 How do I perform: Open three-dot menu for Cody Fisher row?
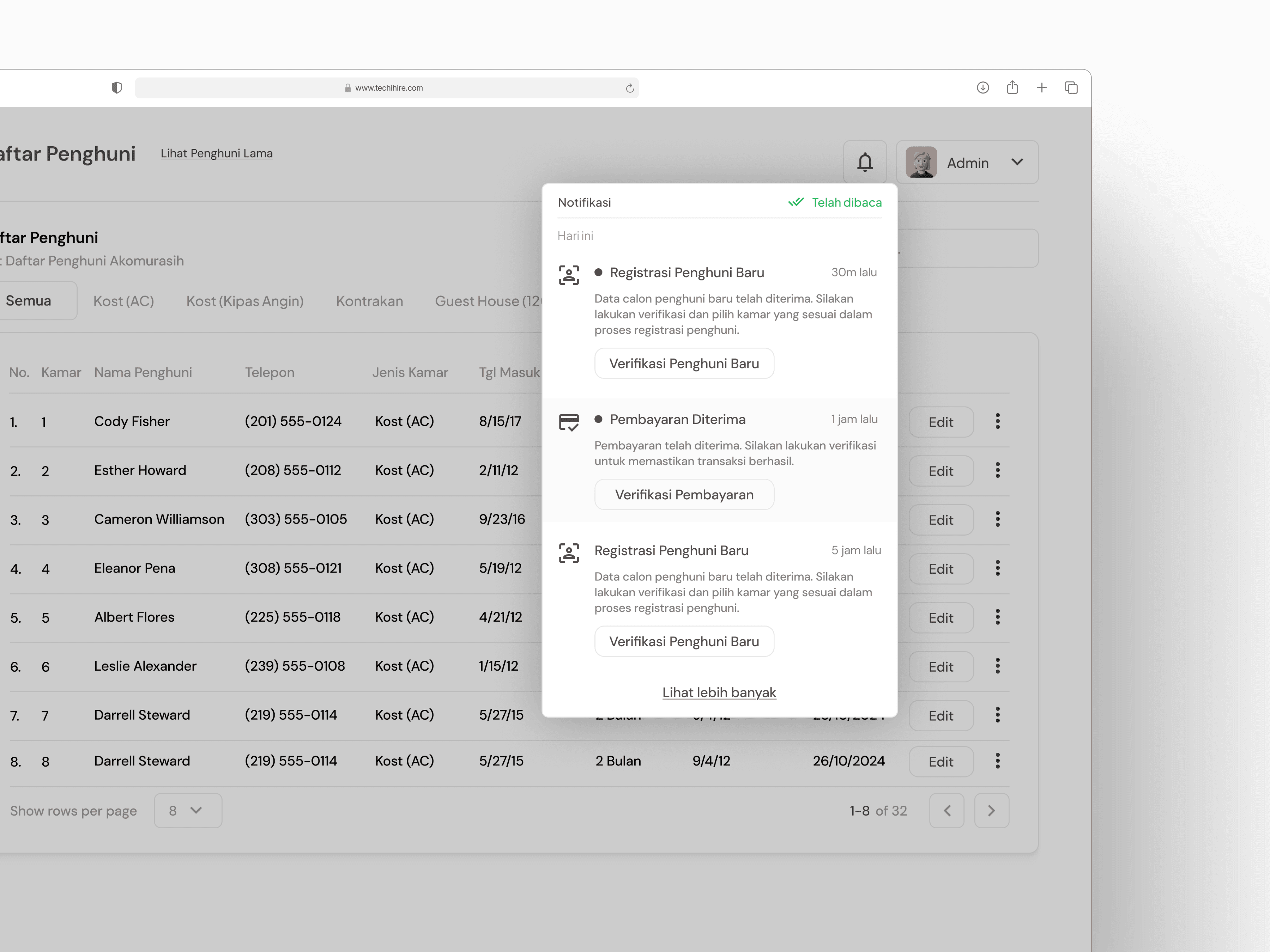pyautogui.click(x=997, y=421)
